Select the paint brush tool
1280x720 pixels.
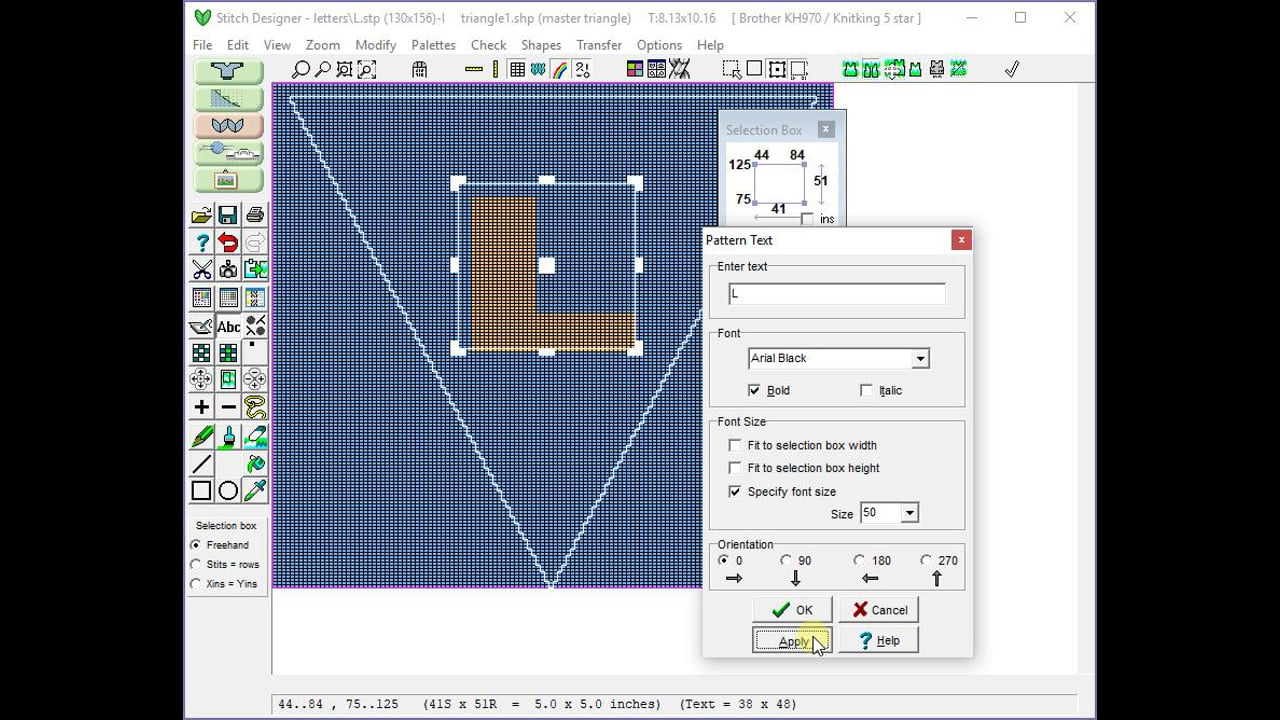[228, 436]
